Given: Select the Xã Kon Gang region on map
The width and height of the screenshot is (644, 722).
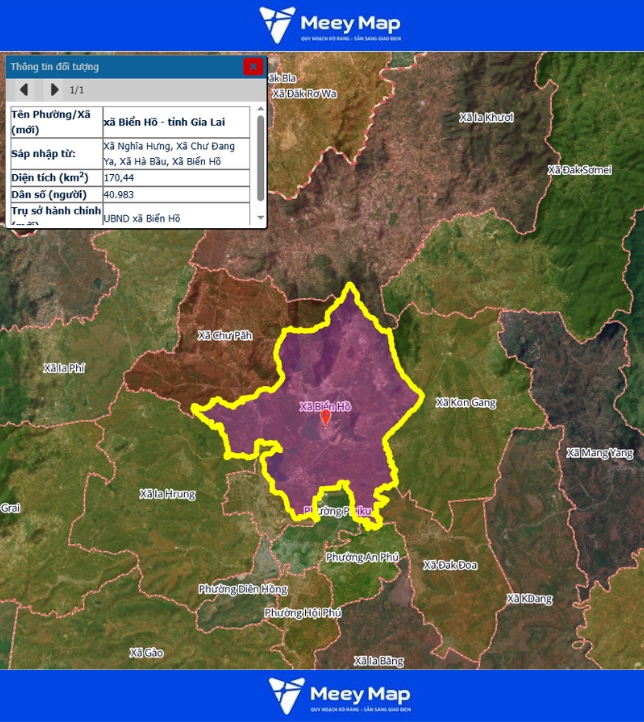Looking at the screenshot, I should point(465,402).
